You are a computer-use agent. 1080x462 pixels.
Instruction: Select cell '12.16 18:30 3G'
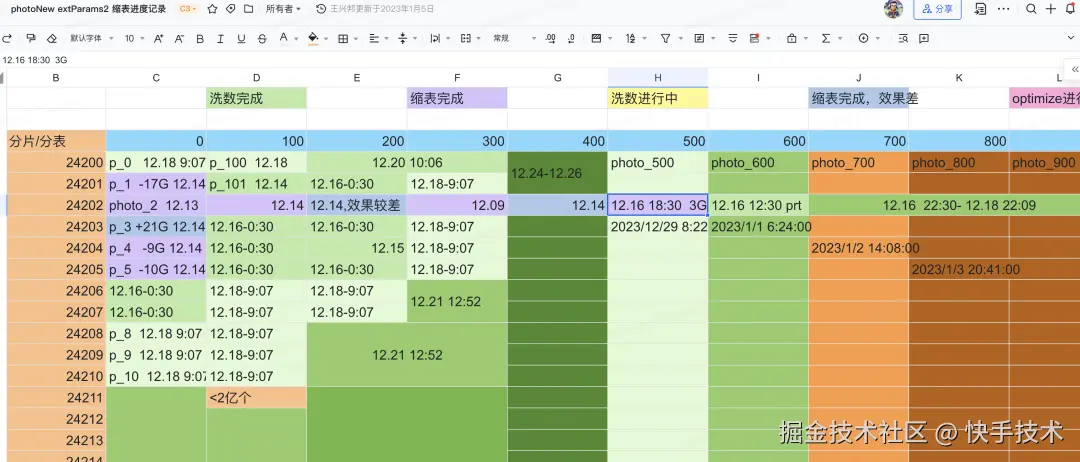[x=658, y=205]
